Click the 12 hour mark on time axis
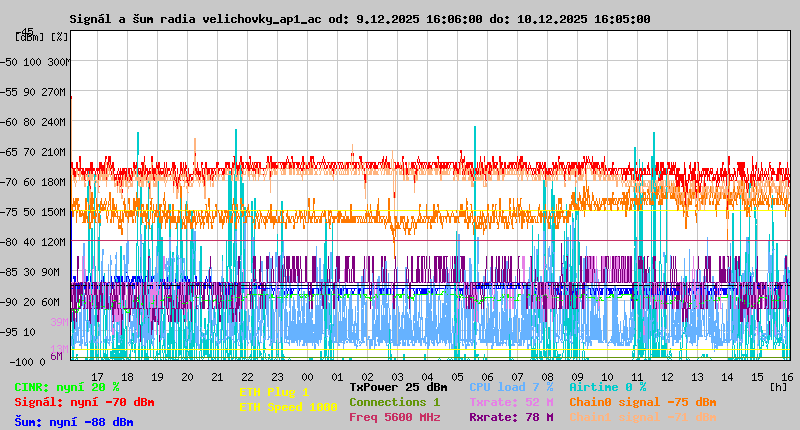The width and height of the screenshot is (800, 430). pyautogui.click(x=668, y=376)
